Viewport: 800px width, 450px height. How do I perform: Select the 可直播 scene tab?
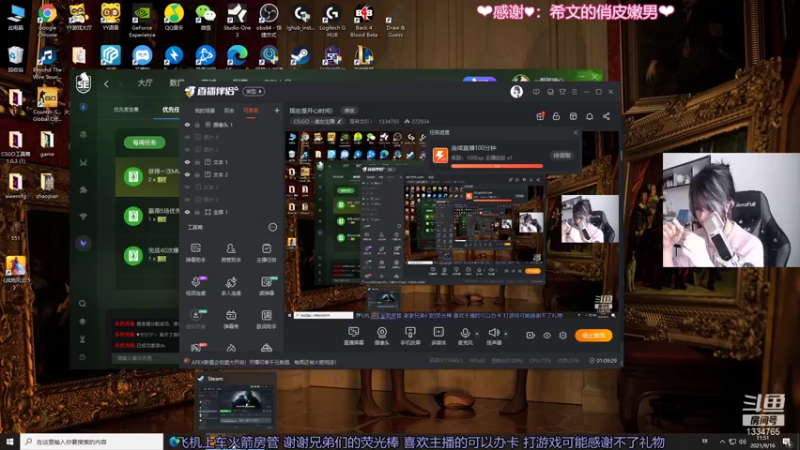[251, 110]
